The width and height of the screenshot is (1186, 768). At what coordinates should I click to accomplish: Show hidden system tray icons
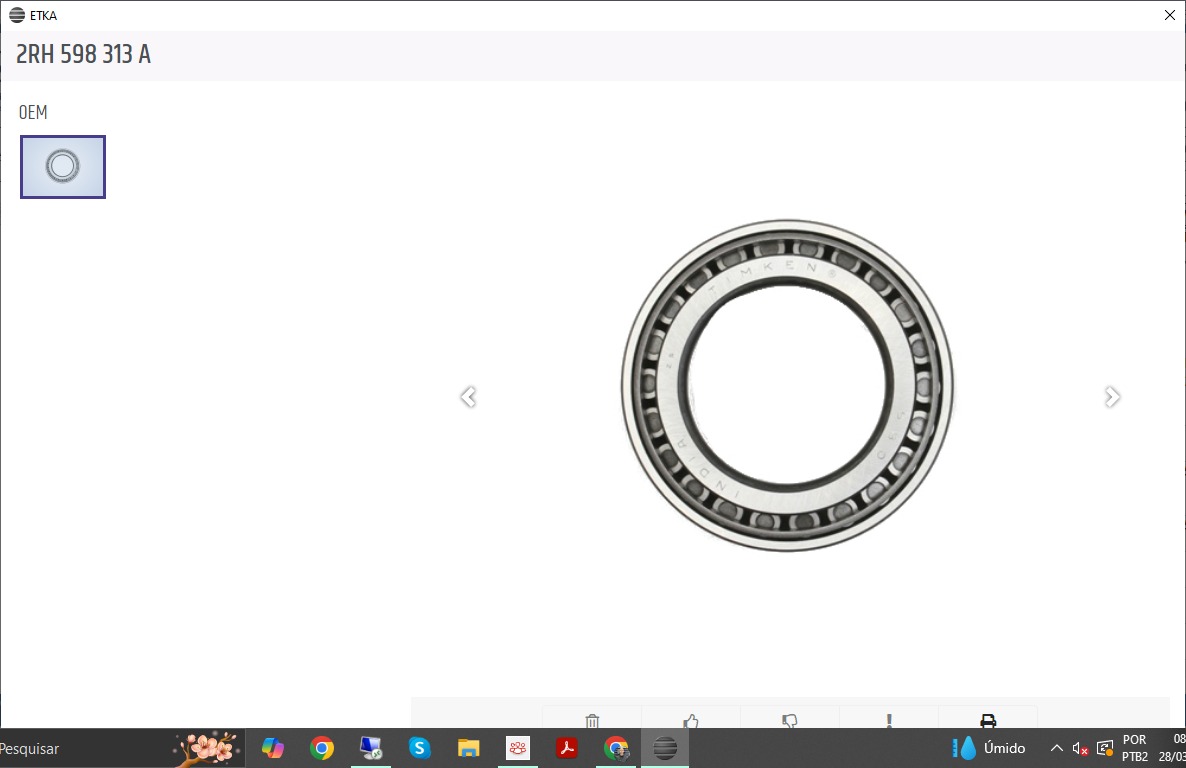point(1057,748)
